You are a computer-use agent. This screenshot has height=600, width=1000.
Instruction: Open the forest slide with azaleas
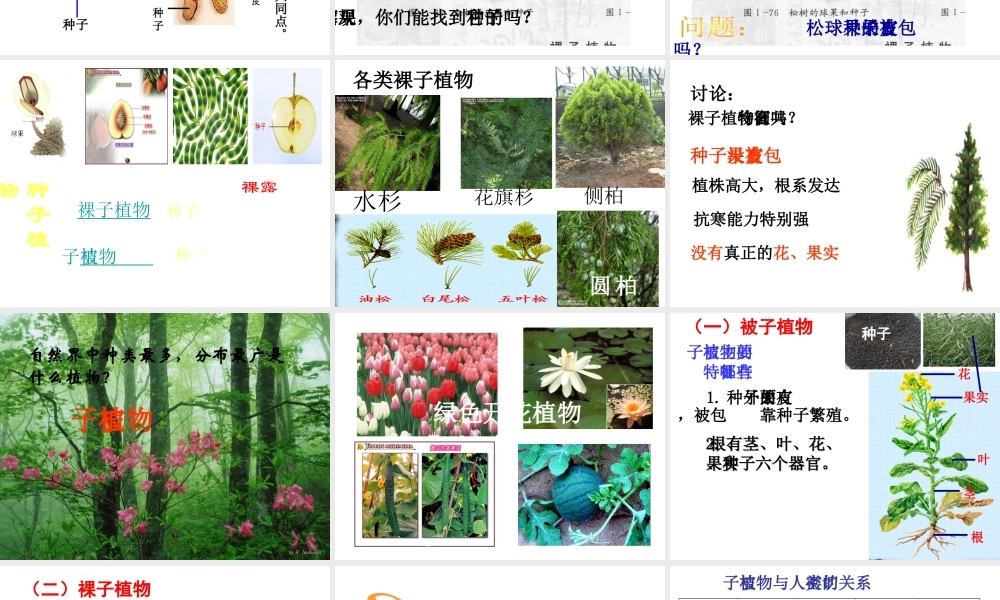pyautogui.click(x=165, y=436)
